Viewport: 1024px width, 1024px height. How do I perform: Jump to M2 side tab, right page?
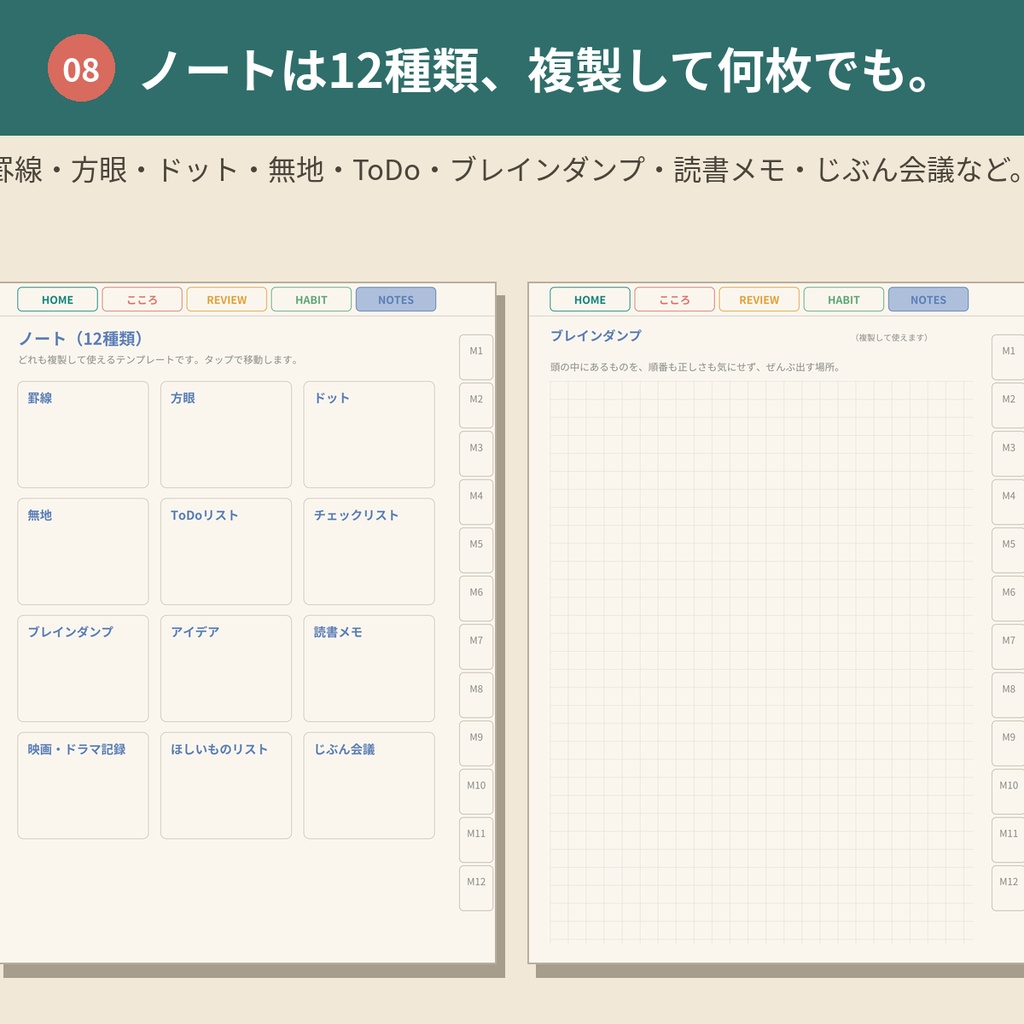1008,406
